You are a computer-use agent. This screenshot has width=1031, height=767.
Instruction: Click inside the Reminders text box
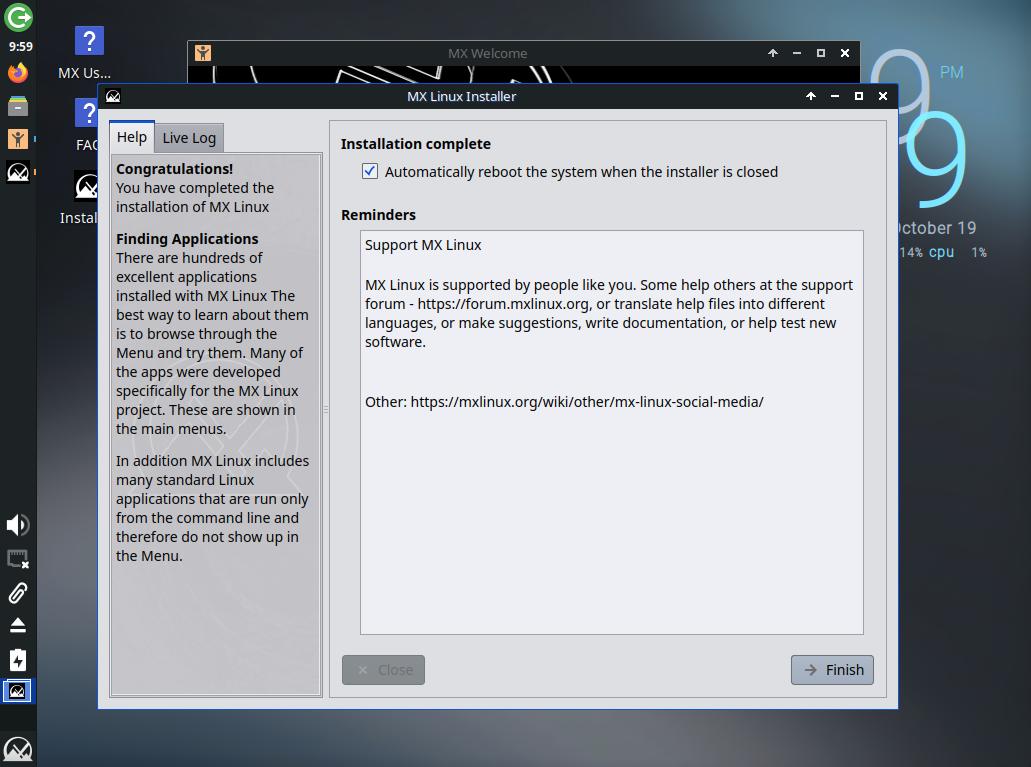pos(611,432)
